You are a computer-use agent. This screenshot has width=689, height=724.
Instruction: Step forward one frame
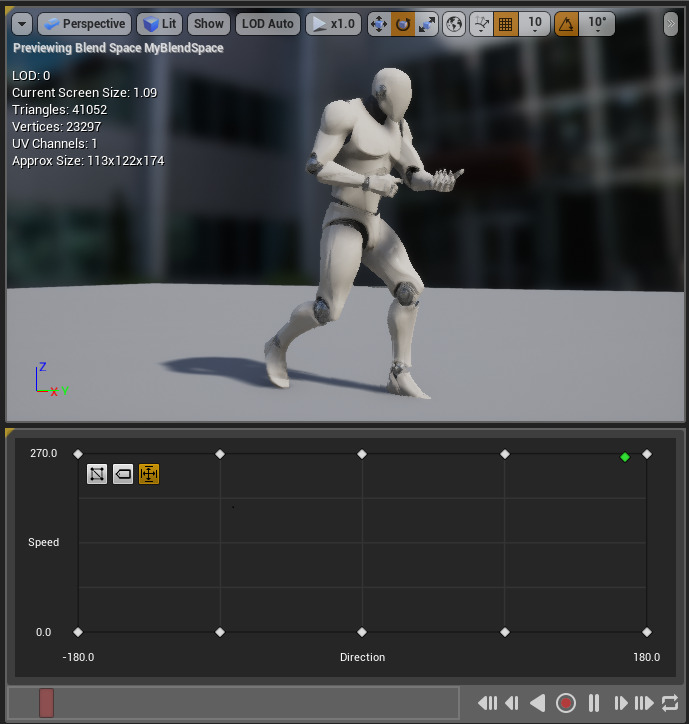pos(621,703)
